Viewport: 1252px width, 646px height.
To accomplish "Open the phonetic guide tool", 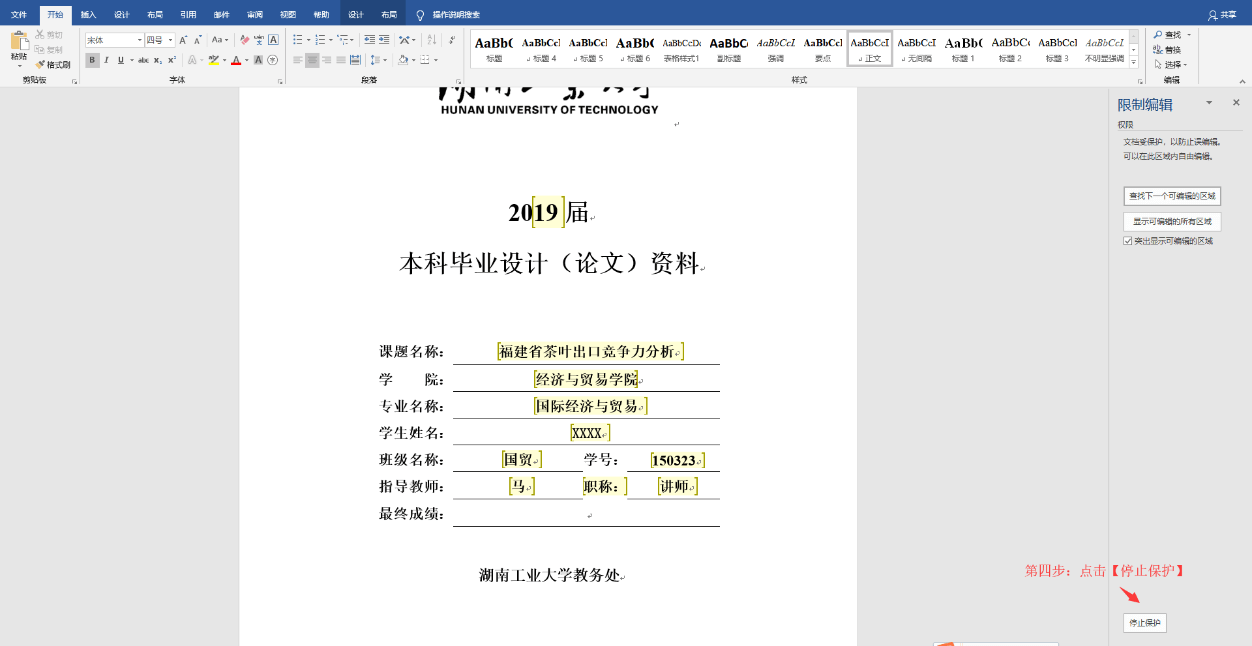I will coord(259,40).
